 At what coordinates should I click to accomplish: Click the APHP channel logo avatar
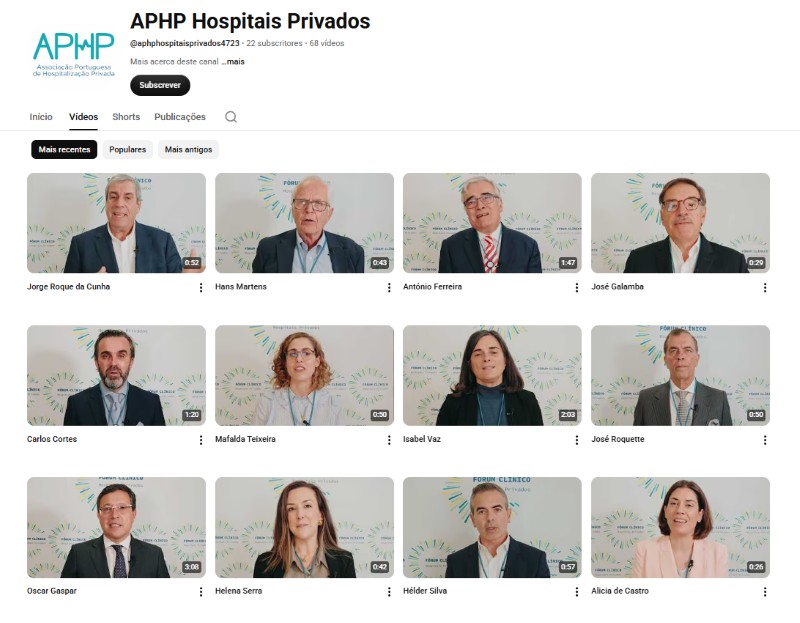[x=73, y=54]
